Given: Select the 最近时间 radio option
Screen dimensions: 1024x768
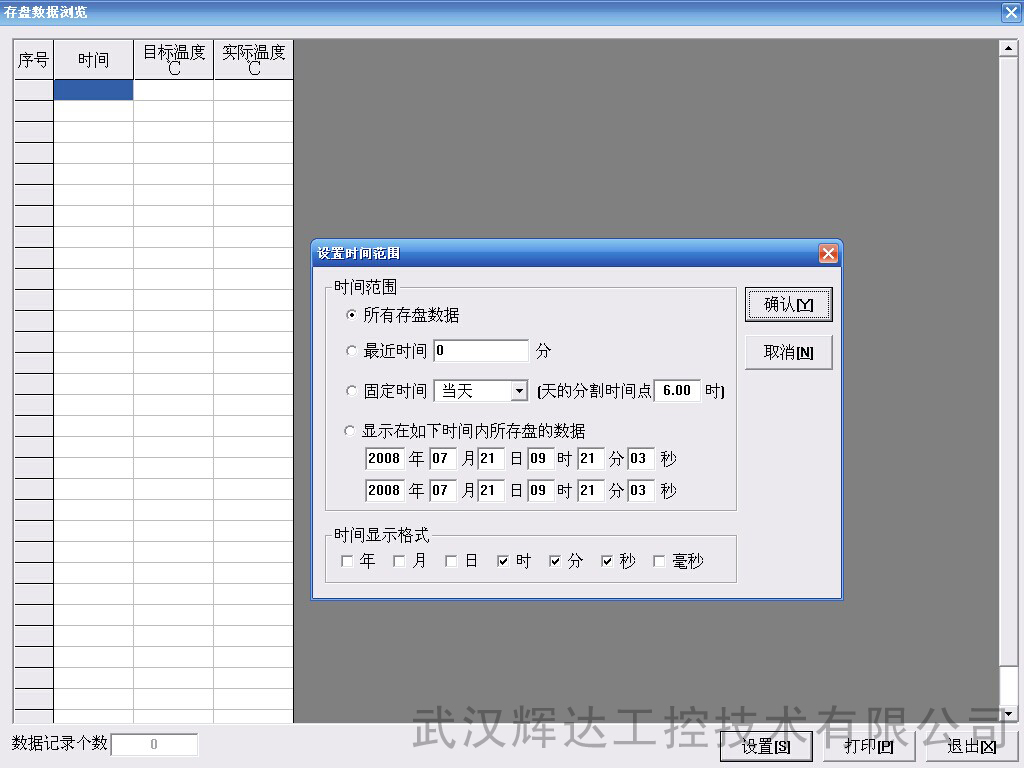Looking at the screenshot, I should (x=351, y=351).
